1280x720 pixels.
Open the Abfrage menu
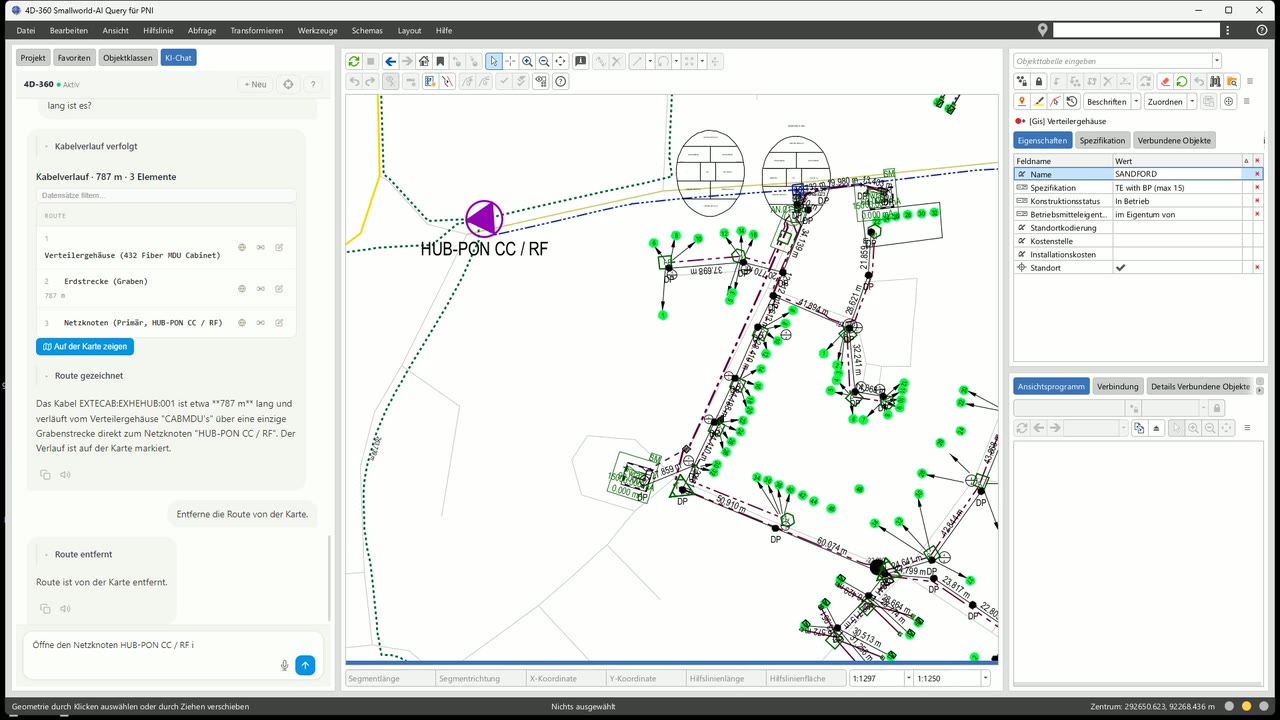[x=202, y=31]
